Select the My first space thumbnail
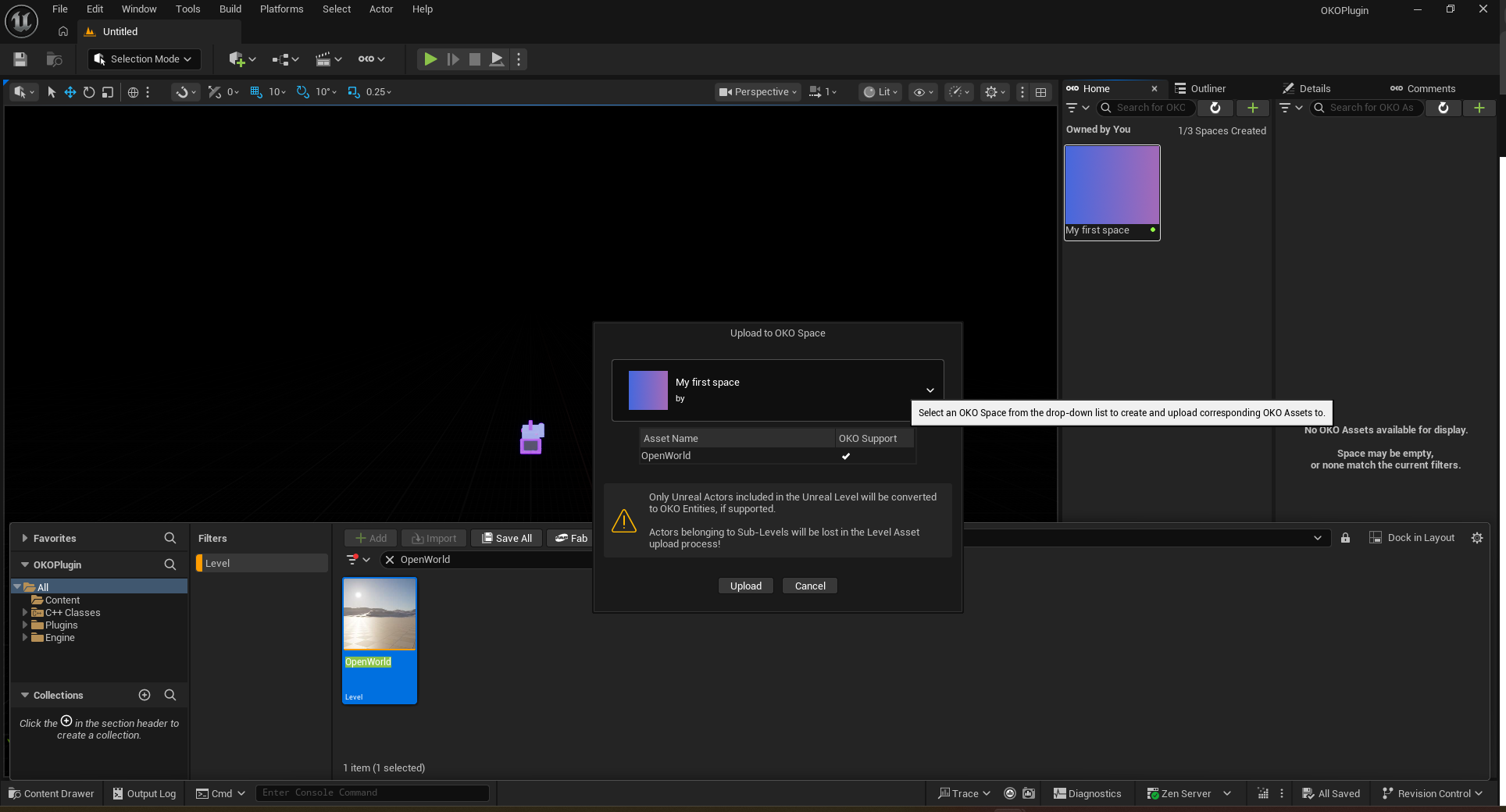This screenshot has height=812, width=1506. [1112, 192]
